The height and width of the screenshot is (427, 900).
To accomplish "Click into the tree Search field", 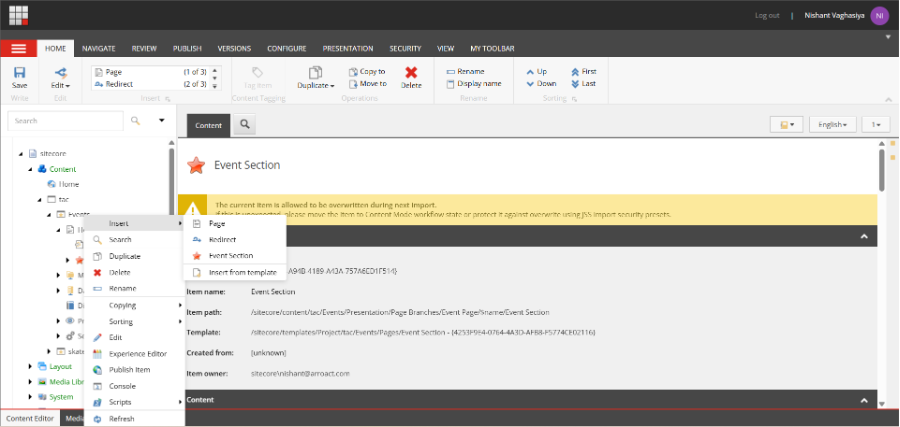I will click(x=65, y=121).
